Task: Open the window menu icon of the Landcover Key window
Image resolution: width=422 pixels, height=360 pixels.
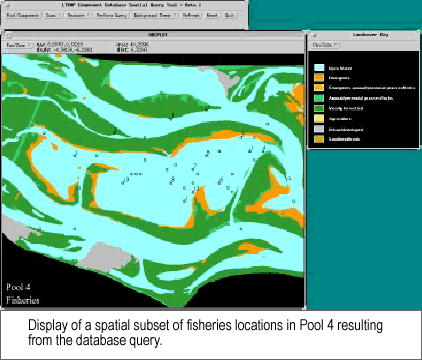Action: pyautogui.click(x=314, y=35)
